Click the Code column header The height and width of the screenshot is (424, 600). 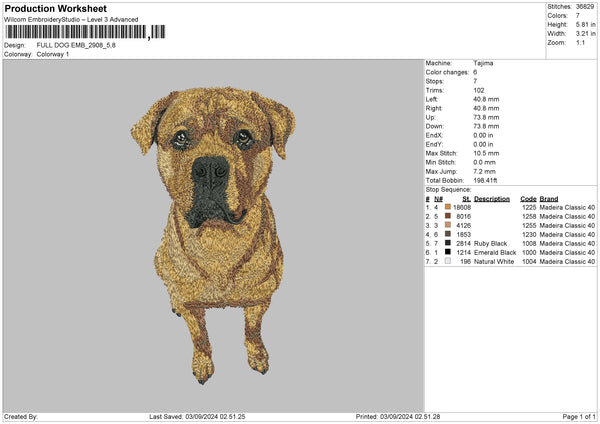529,197
